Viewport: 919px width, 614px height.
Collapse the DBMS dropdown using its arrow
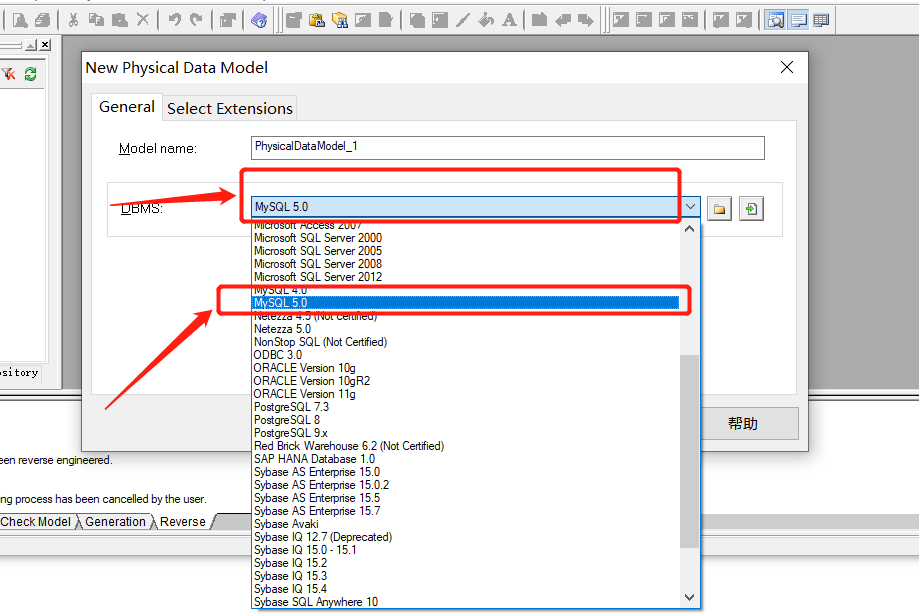(690, 207)
